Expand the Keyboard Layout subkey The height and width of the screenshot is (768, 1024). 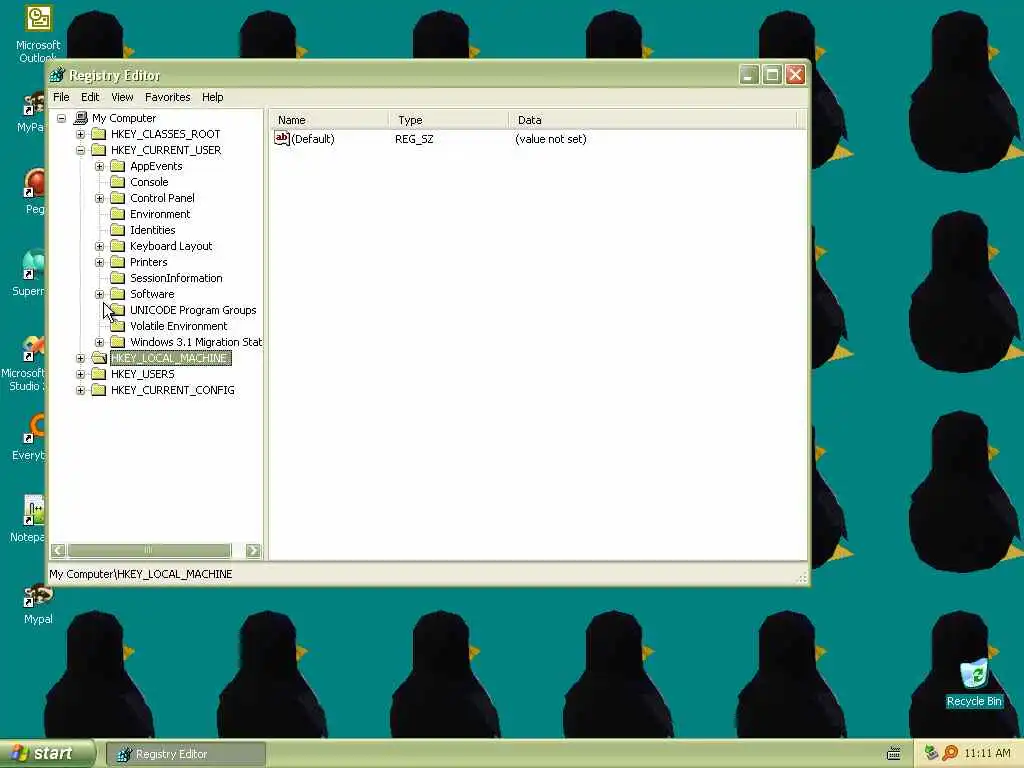click(x=99, y=246)
